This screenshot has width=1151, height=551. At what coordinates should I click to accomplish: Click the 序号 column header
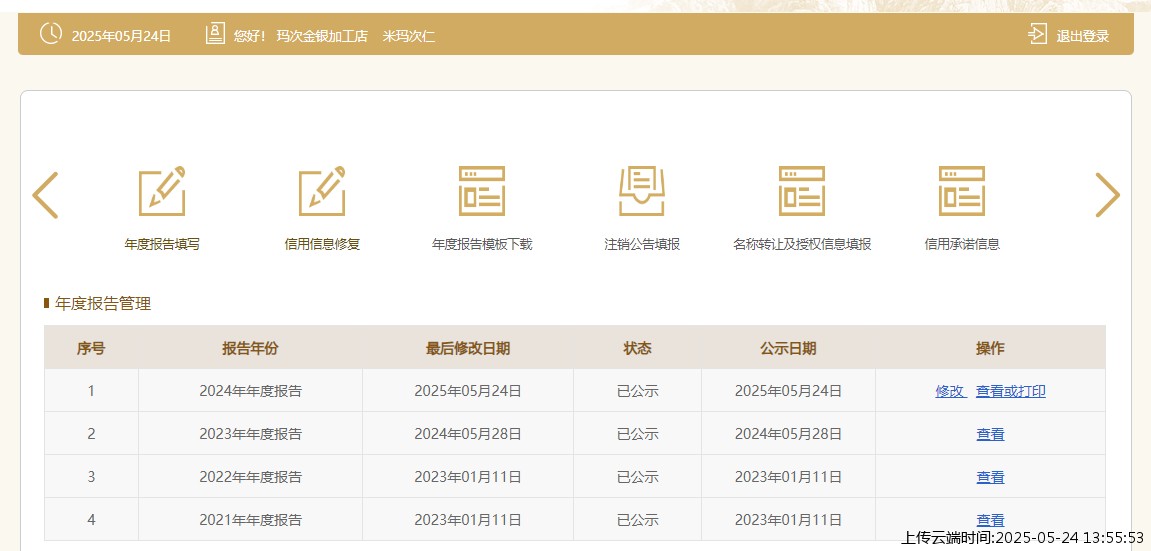[91, 349]
